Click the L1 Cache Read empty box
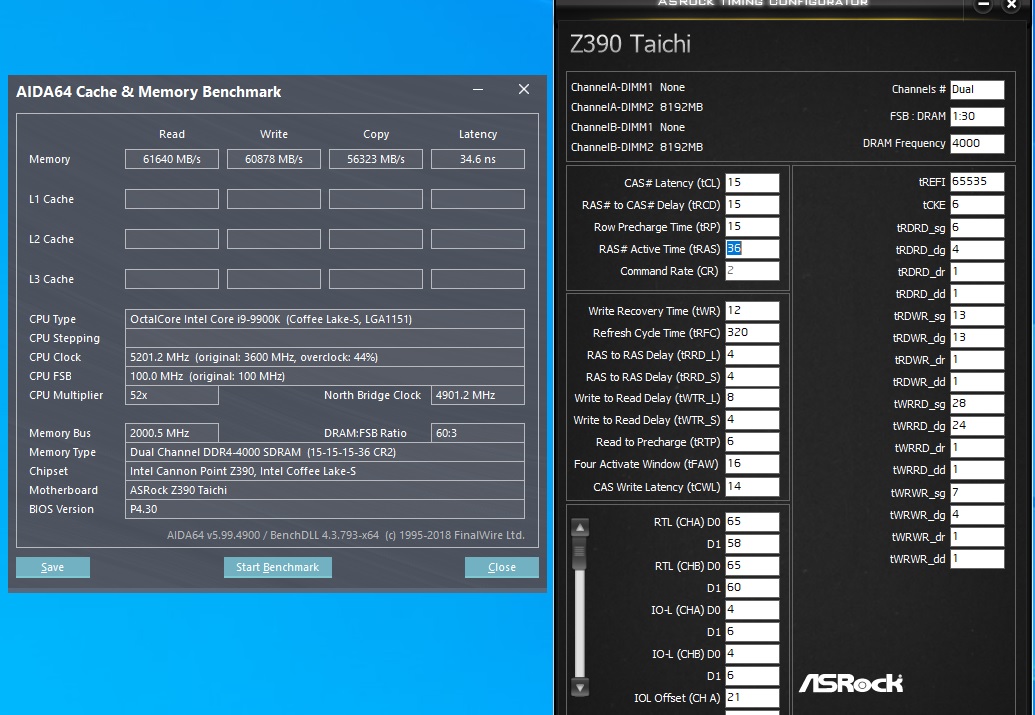The height and width of the screenshot is (715, 1035). [x=172, y=199]
